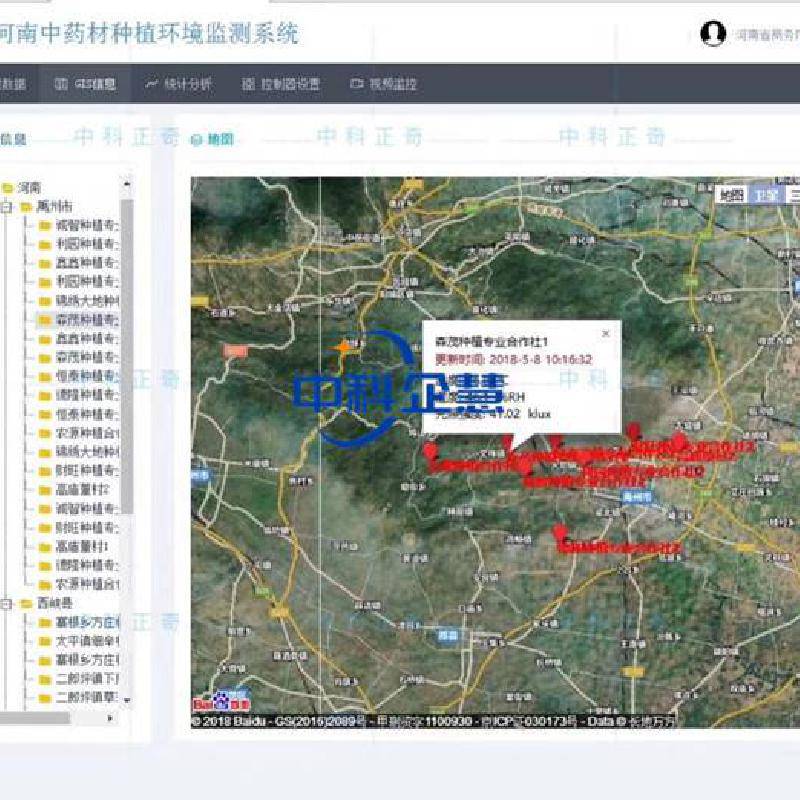Click 高庙董村2 folder icon
800x800 pixels.
45,490
